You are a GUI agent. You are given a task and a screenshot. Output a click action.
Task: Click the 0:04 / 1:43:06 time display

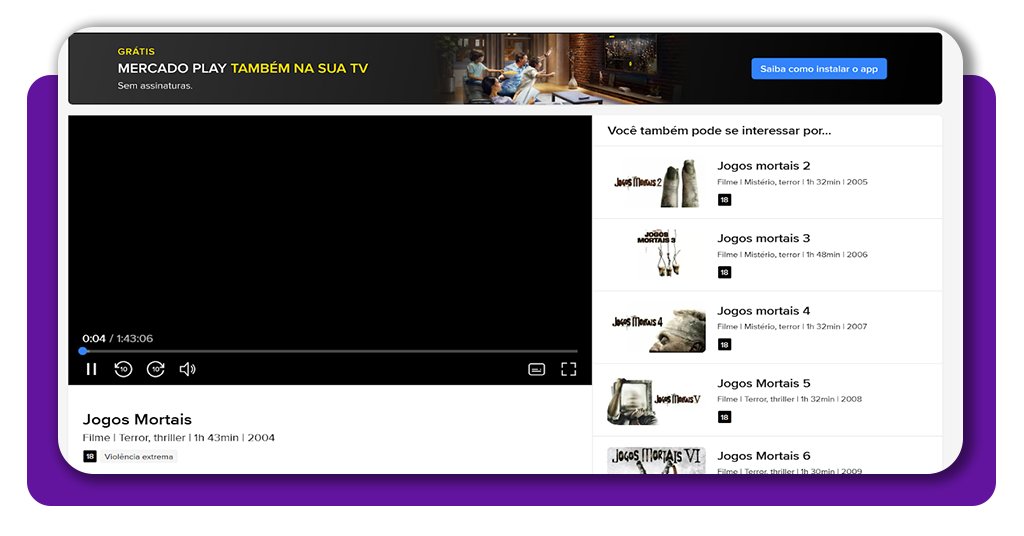point(118,338)
